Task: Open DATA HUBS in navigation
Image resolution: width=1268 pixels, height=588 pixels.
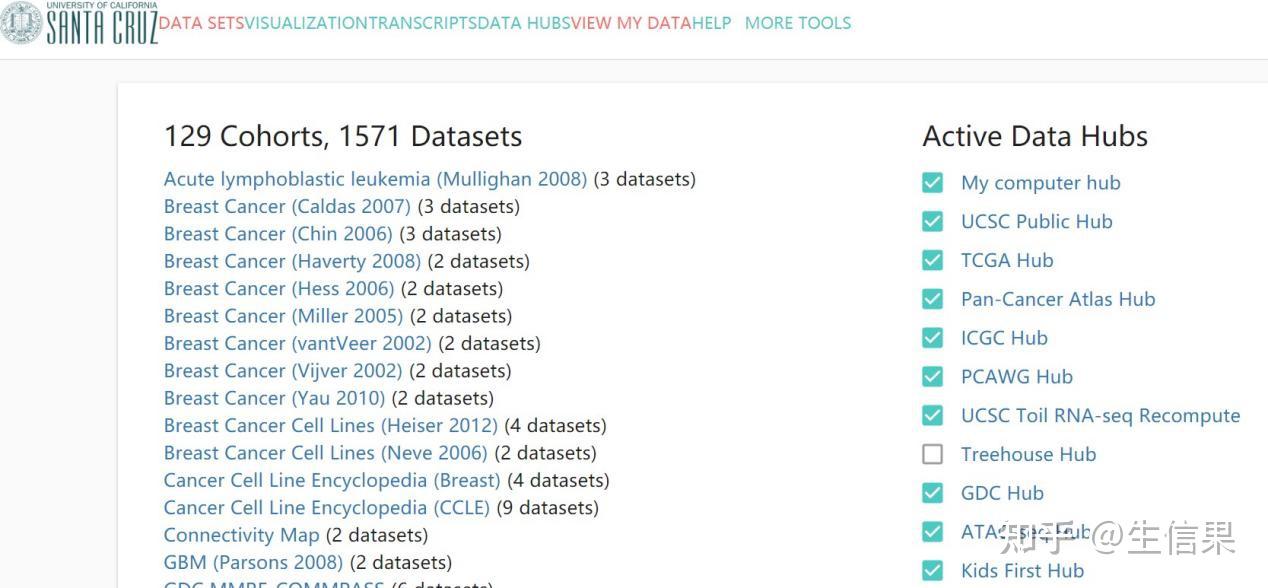Action: (523, 23)
